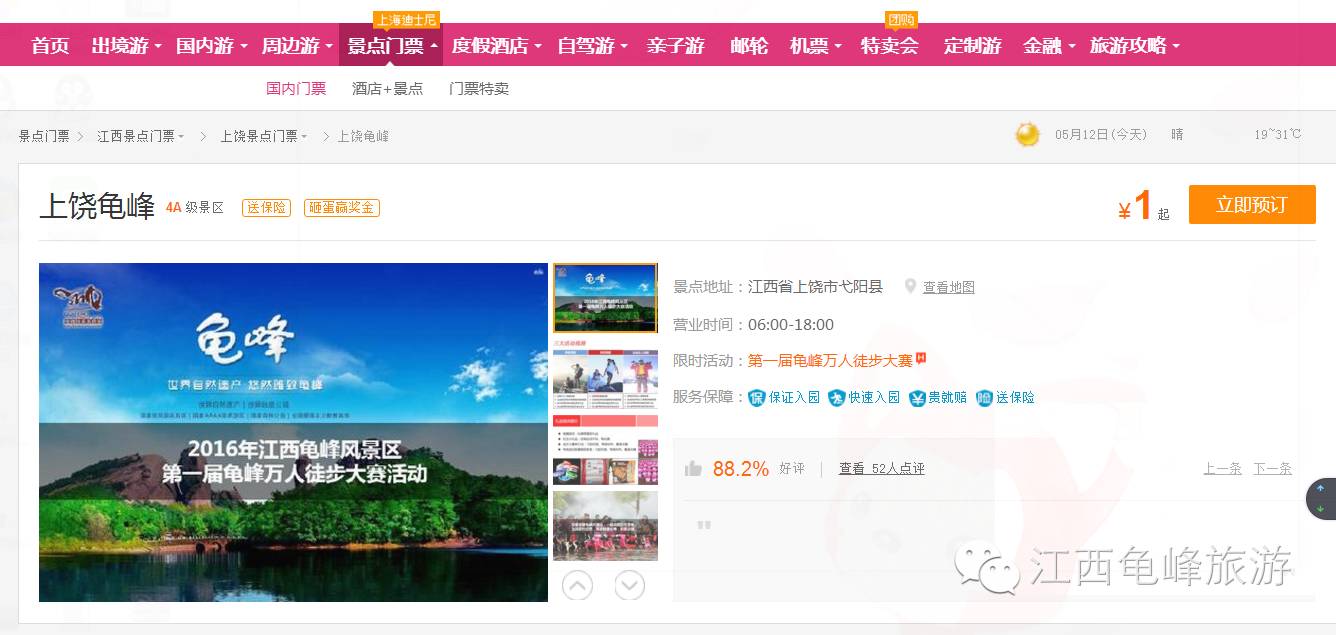Expand the 出境游 navigation dropdown

126,46
